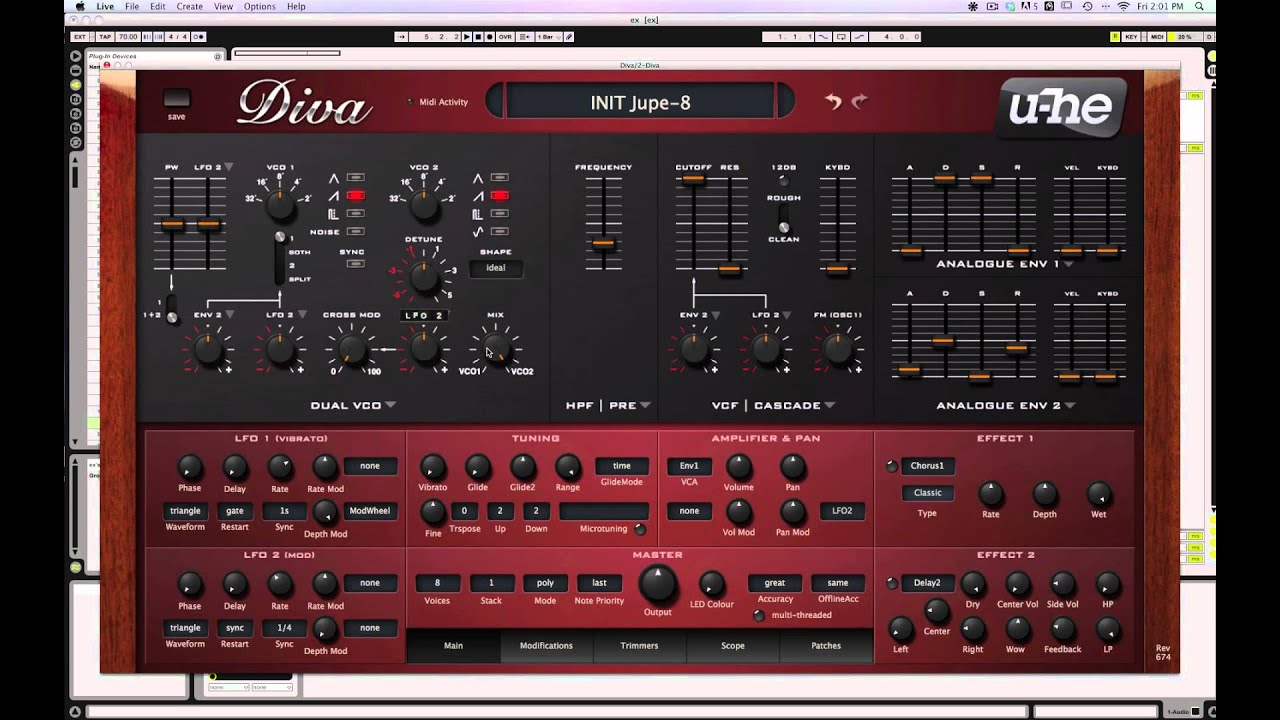
Task: Open the HPF | PRE module dropdown
Action: coord(645,405)
